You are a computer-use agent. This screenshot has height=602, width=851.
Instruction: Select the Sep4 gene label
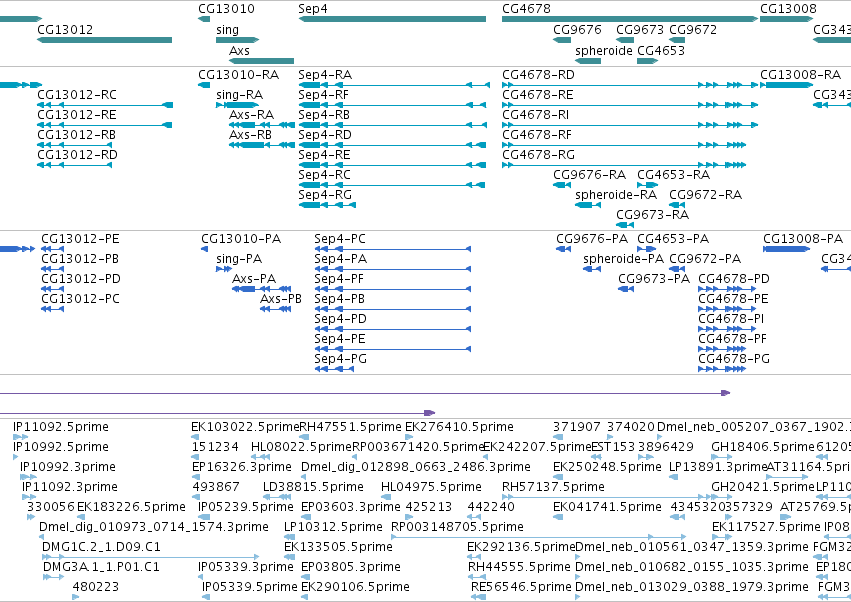point(313,9)
